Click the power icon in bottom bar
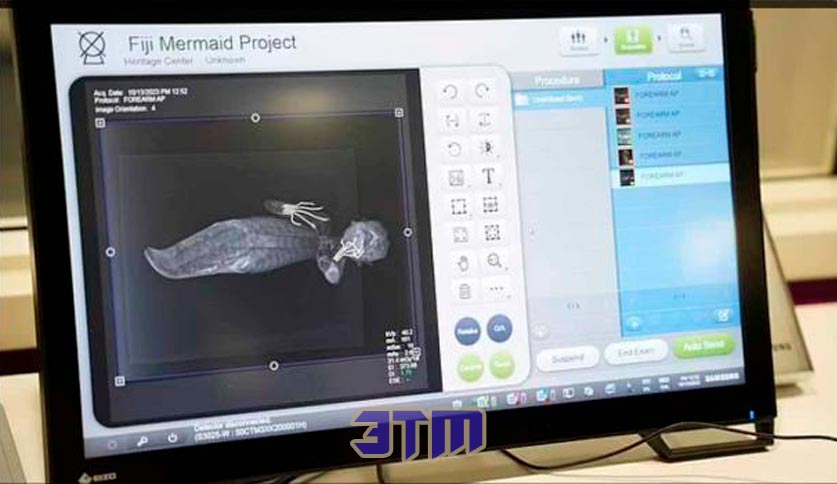 tap(172, 438)
